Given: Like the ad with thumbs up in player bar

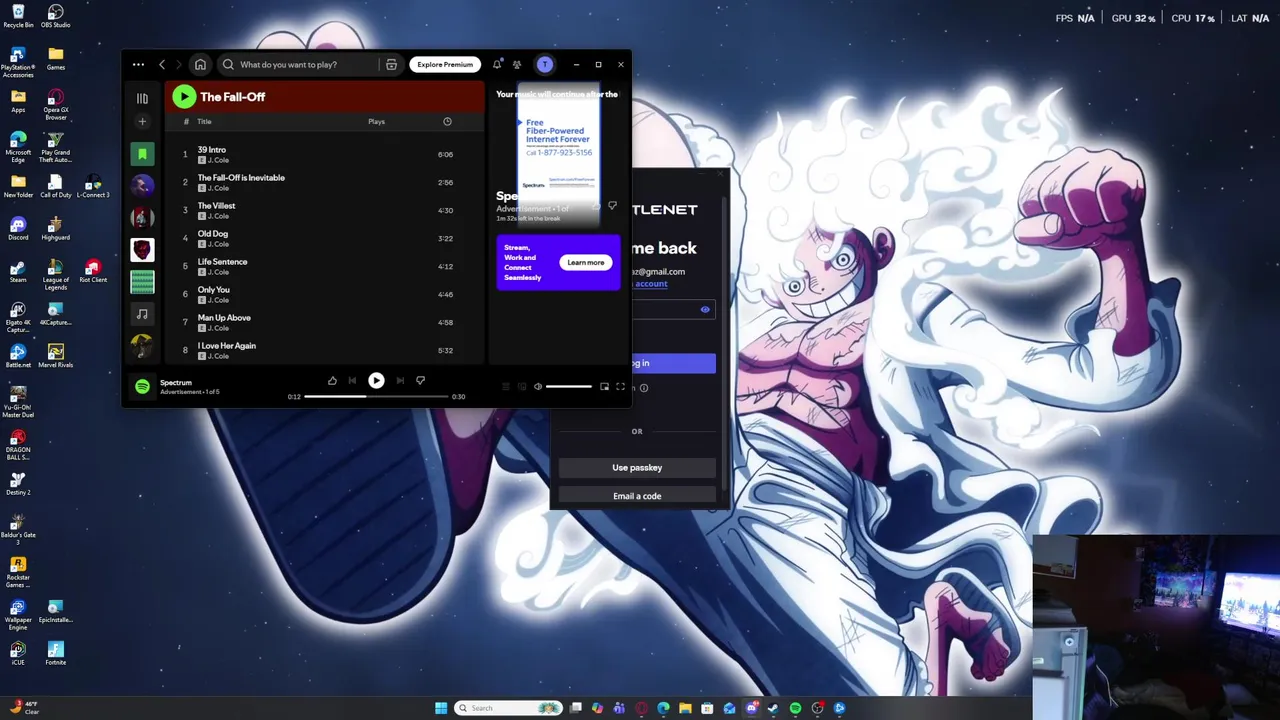Looking at the screenshot, I should coord(332,380).
